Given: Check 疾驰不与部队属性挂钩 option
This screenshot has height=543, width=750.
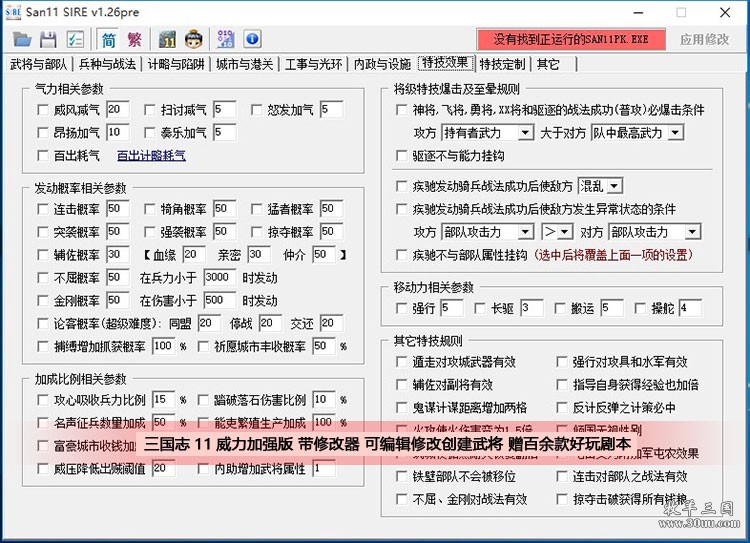Looking at the screenshot, I should pyautogui.click(x=402, y=255).
